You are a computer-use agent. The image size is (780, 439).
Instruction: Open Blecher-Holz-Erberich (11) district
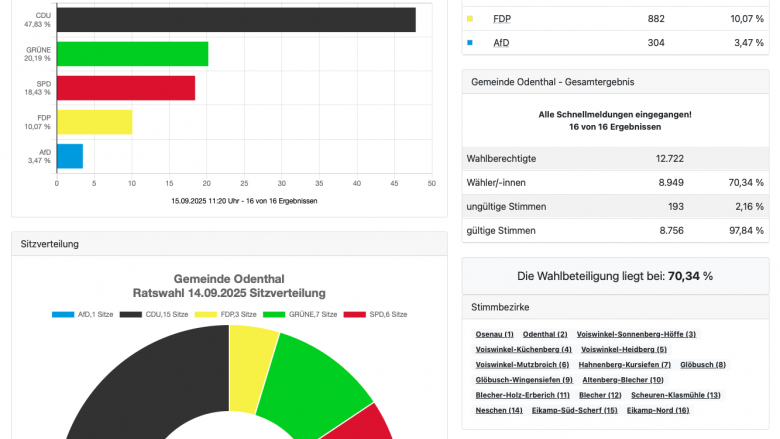pyautogui.click(x=522, y=395)
